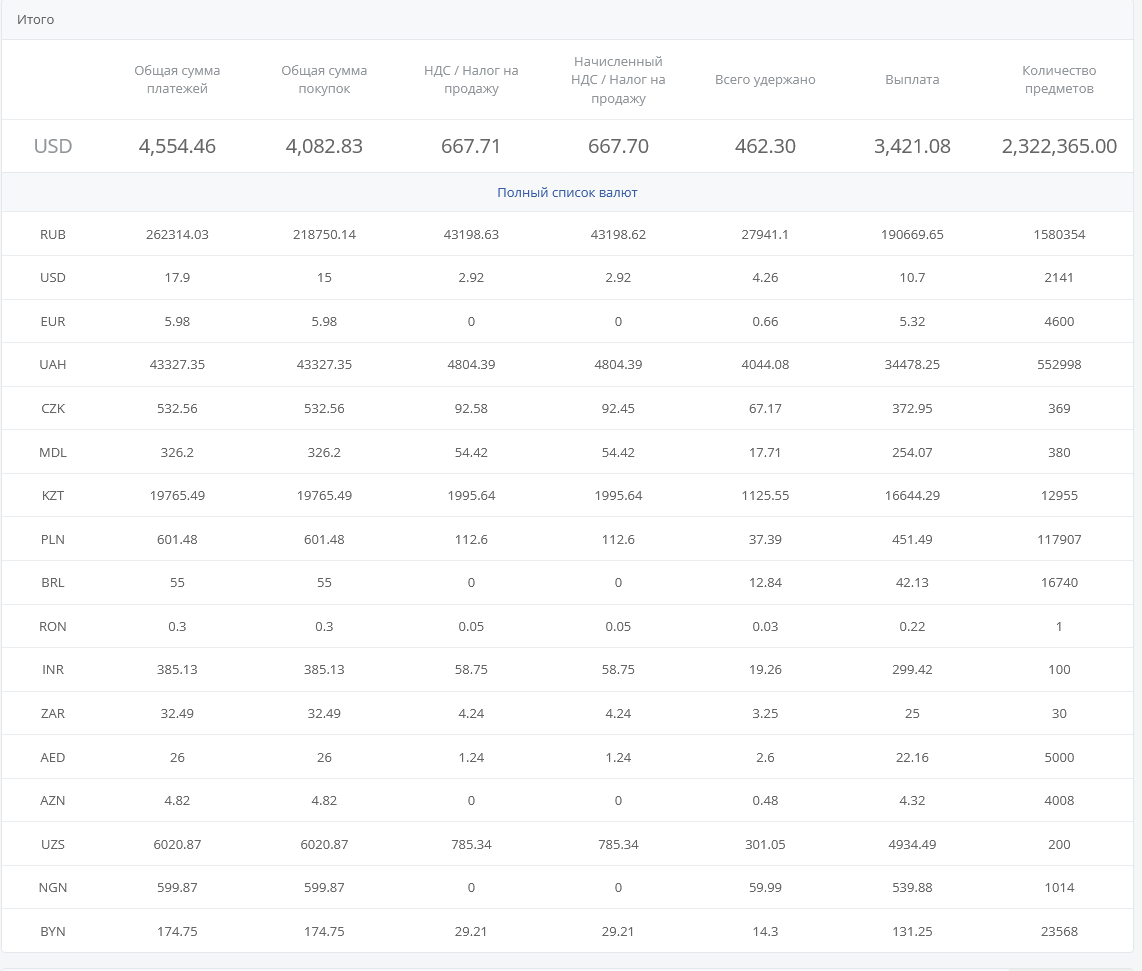The height and width of the screenshot is (971, 1142).
Task: Select the total items count 2,322,365.00
Action: click(1059, 146)
